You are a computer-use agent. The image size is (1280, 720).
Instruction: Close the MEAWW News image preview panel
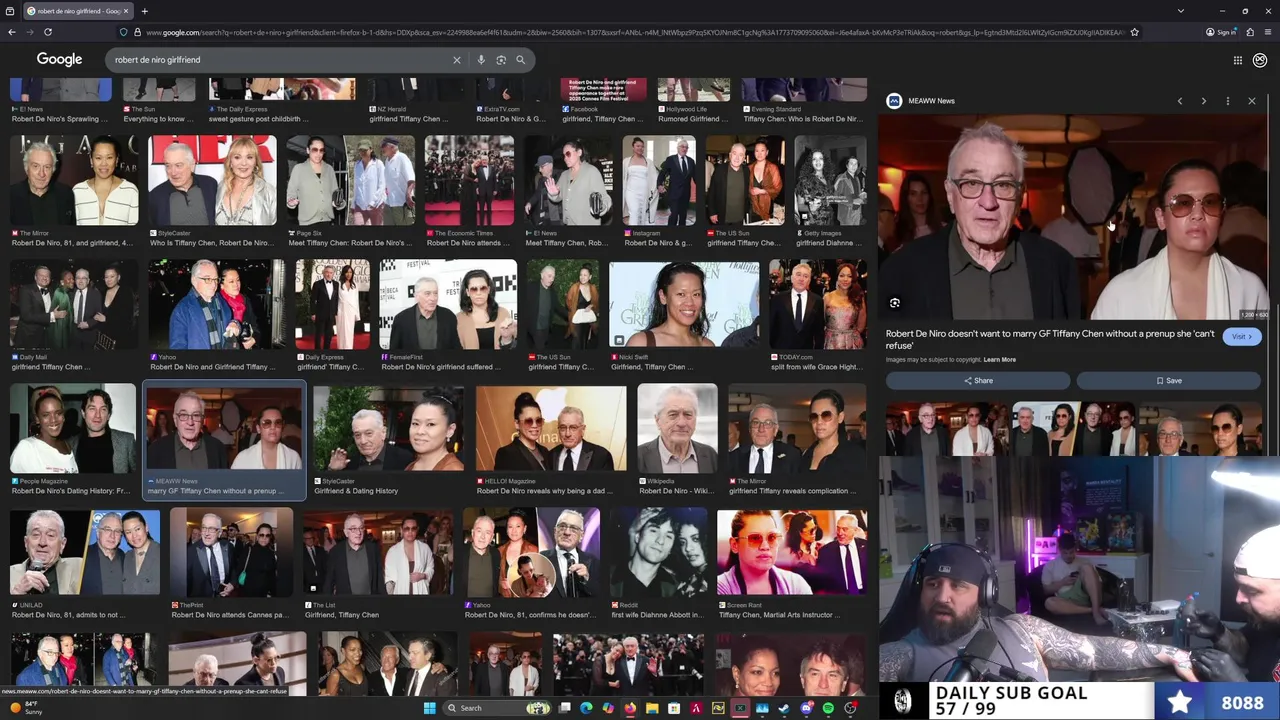pyautogui.click(x=1251, y=101)
